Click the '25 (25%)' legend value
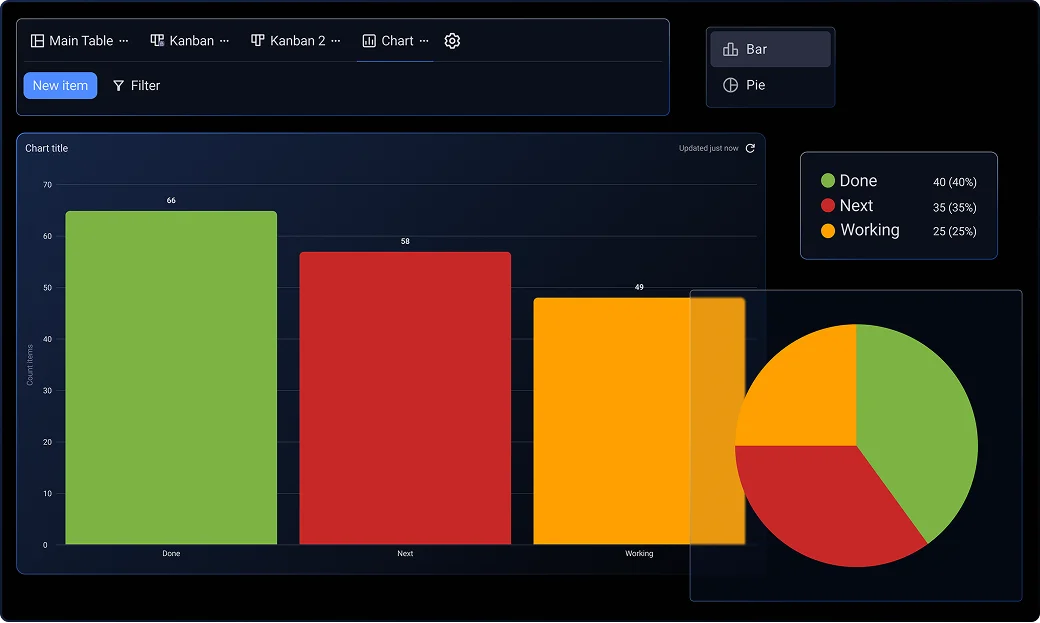Image resolution: width=1040 pixels, height=623 pixels. coord(954,231)
